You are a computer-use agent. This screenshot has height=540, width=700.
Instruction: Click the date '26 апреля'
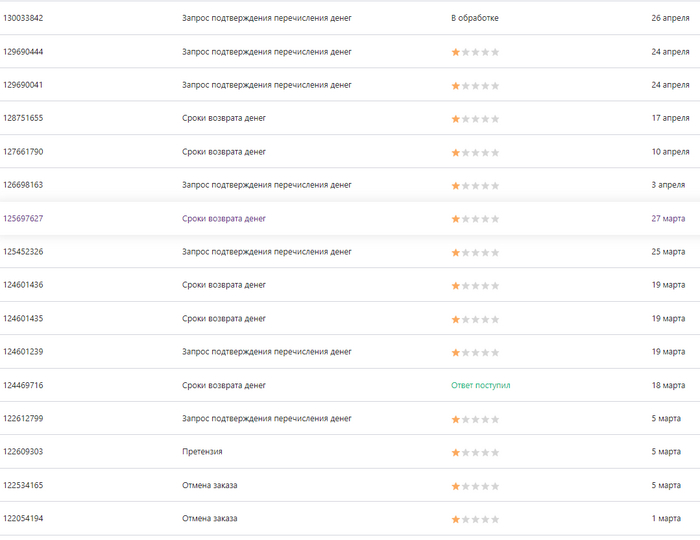pyautogui.click(x=669, y=18)
